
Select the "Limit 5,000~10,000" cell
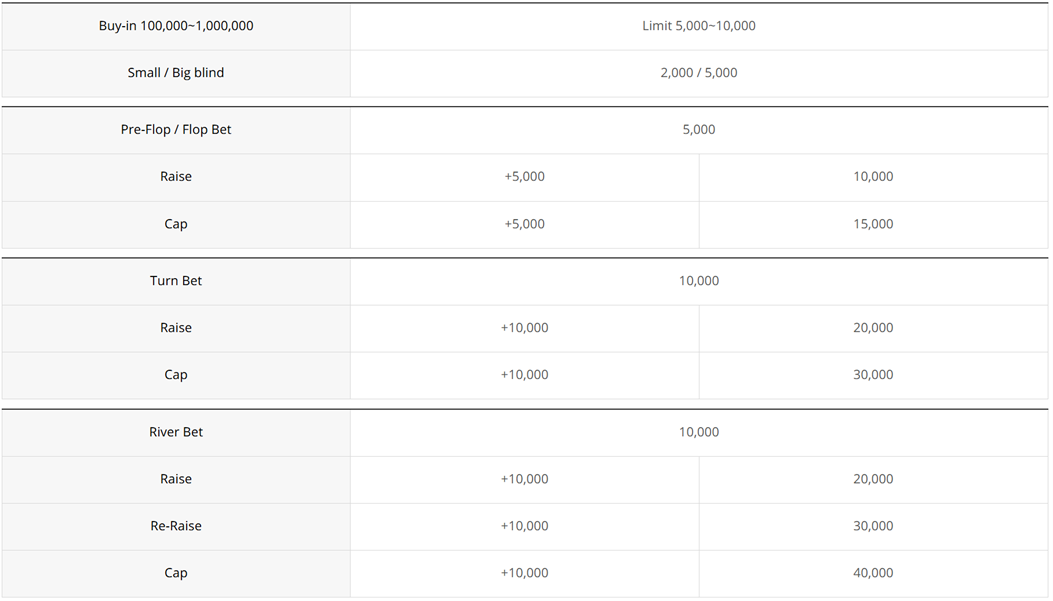(x=699, y=26)
